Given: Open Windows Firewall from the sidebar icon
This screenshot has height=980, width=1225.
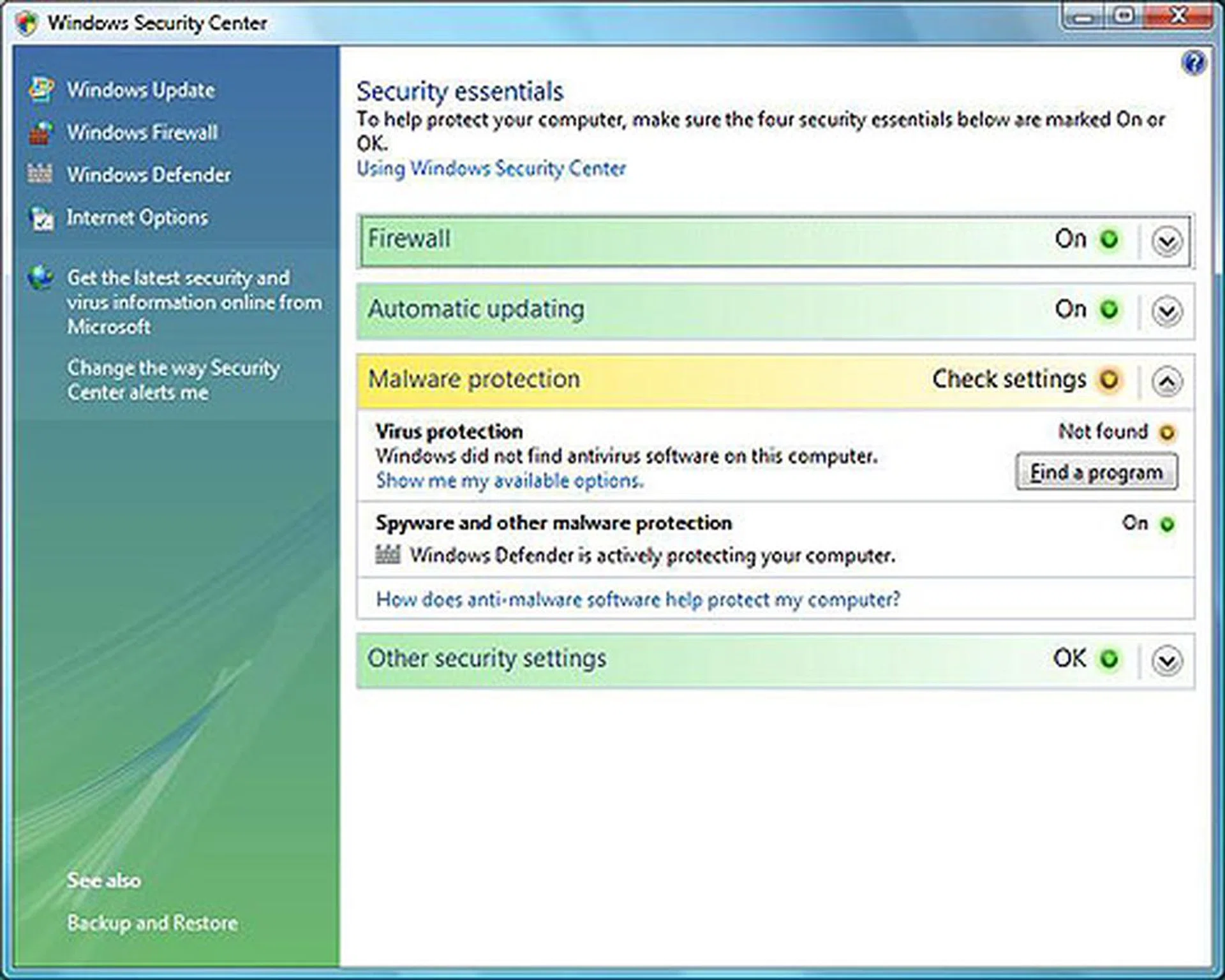Looking at the screenshot, I should pos(41,133).
